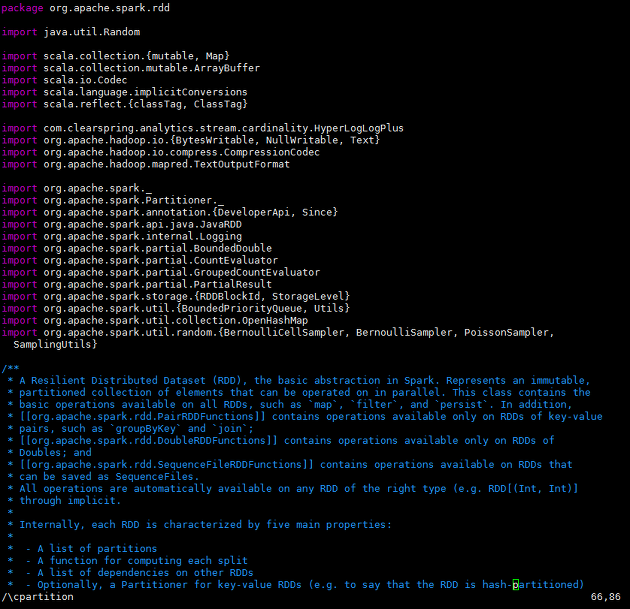Click the DeveloperApi, Since annotation import
The image size is (630, 609).
pyautogui.click(x=170, y=213)
